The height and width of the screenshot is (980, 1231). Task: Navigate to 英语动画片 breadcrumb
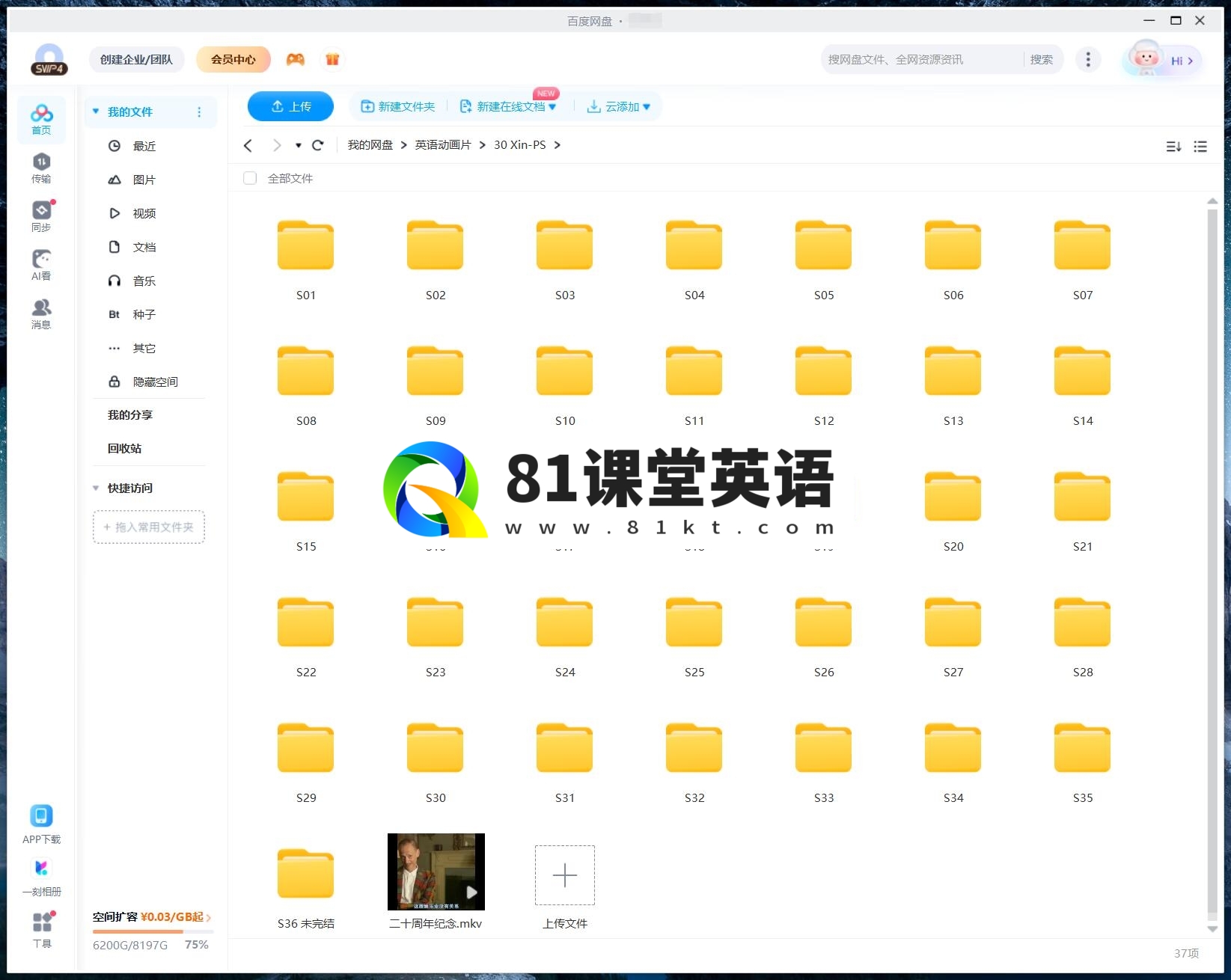443,145
